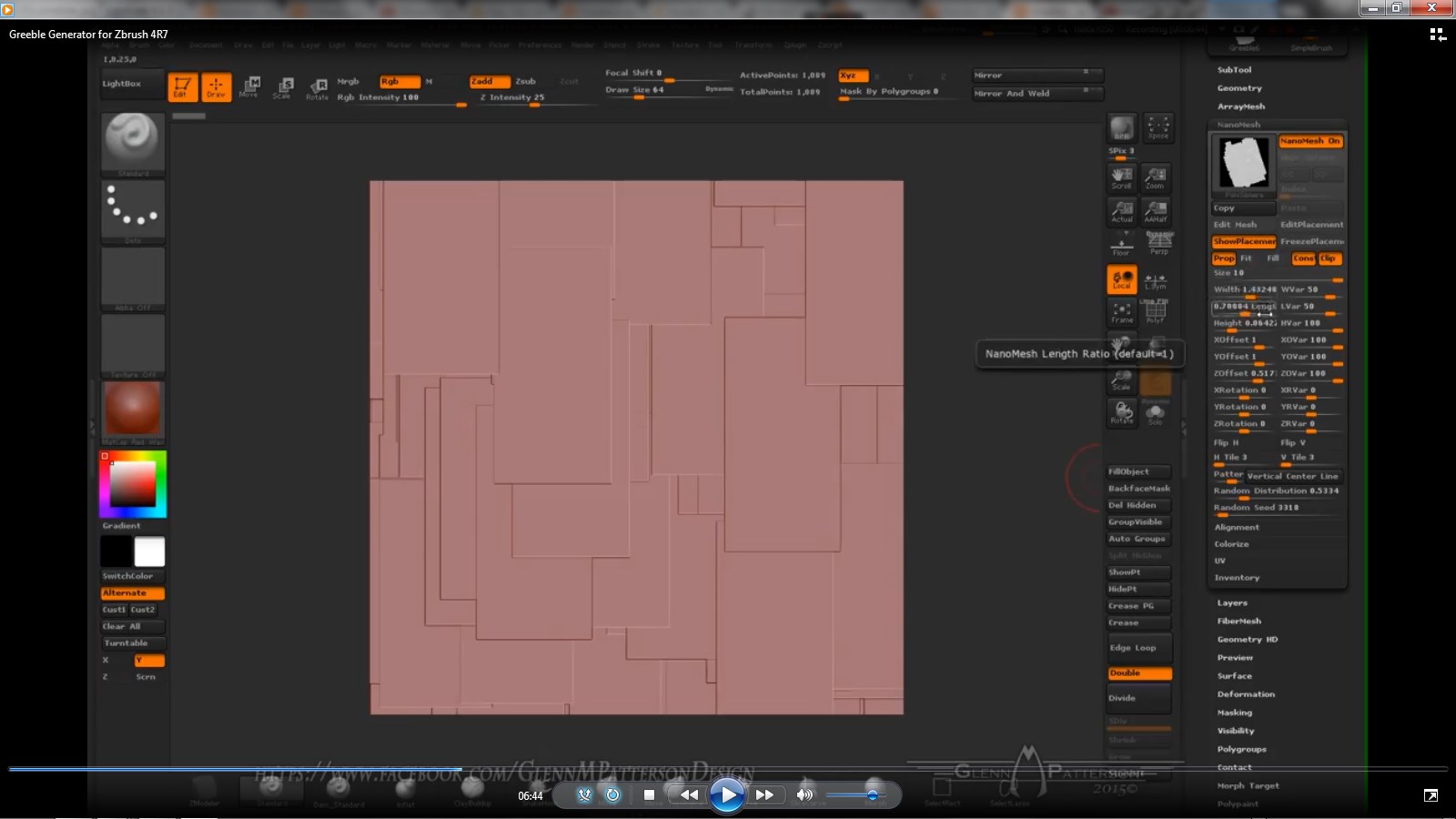This screenshot has height=819, width=1456.
Task: Click the BPR render icon
Action: coord(1121,127)
